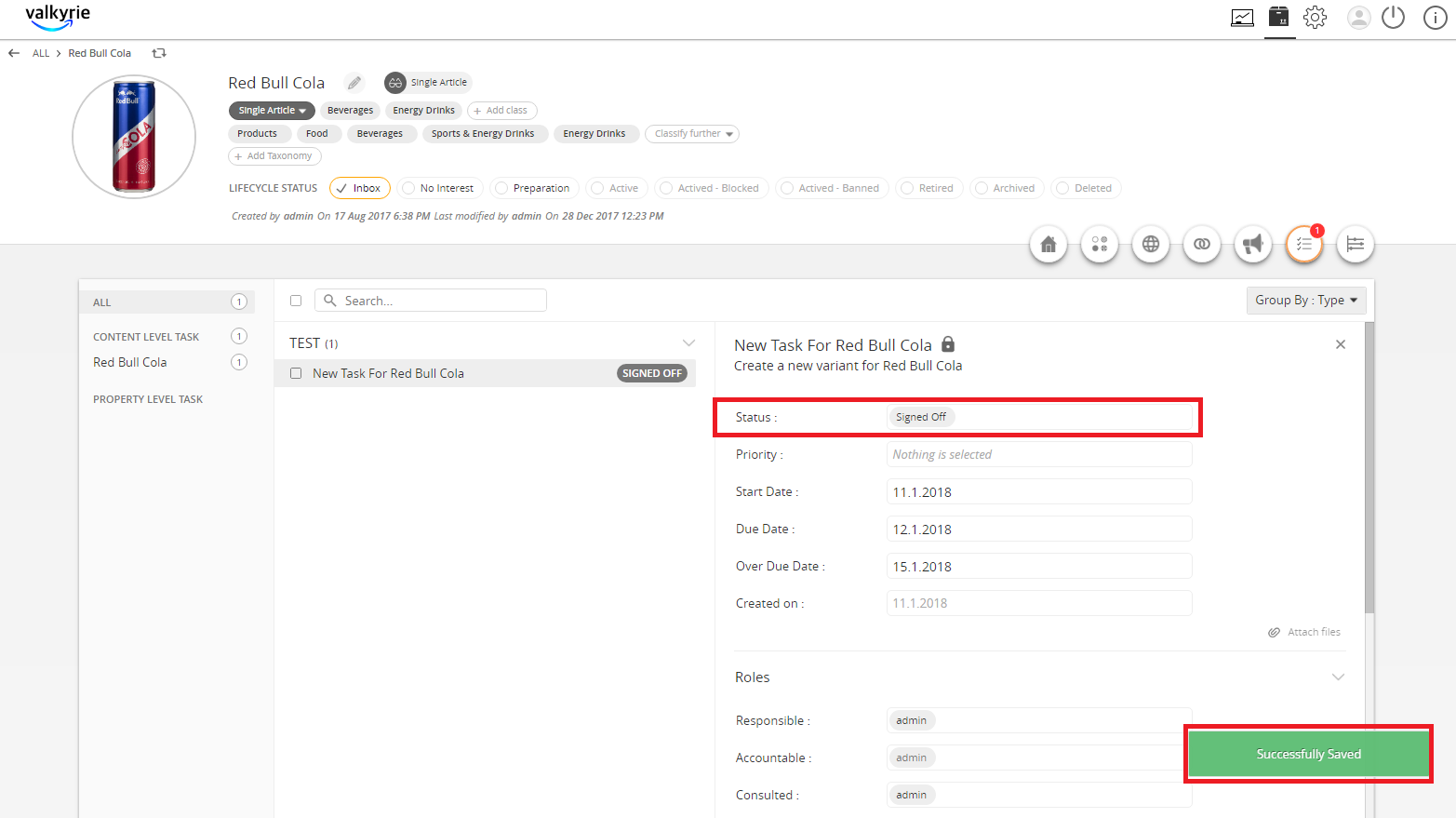Click the Food taxonomy tag
Image resolution: width=1456 pixels, height=818 pixels.
click(317, 134)
